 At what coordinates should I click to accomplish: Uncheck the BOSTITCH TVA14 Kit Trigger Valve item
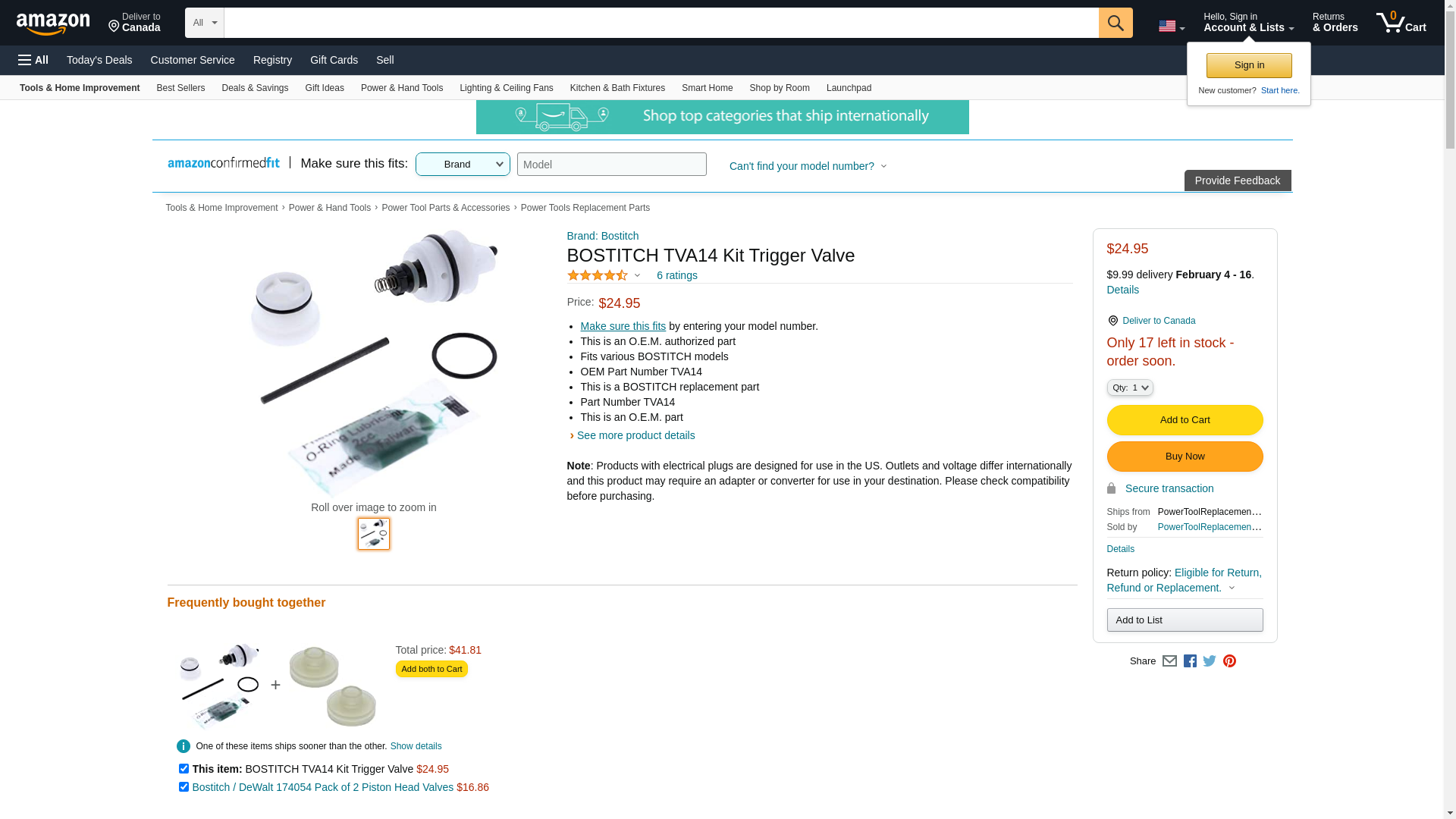[184, 769]
